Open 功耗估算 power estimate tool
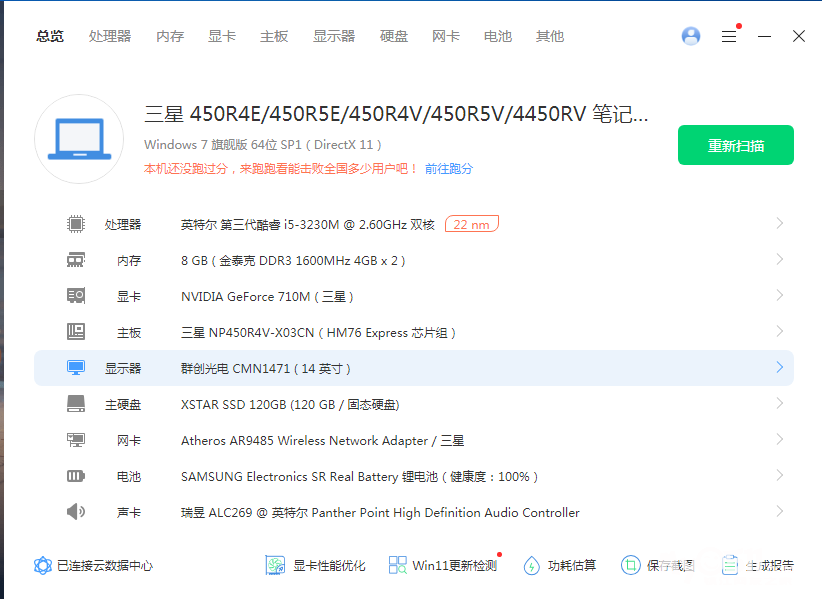 pos(559,565)
